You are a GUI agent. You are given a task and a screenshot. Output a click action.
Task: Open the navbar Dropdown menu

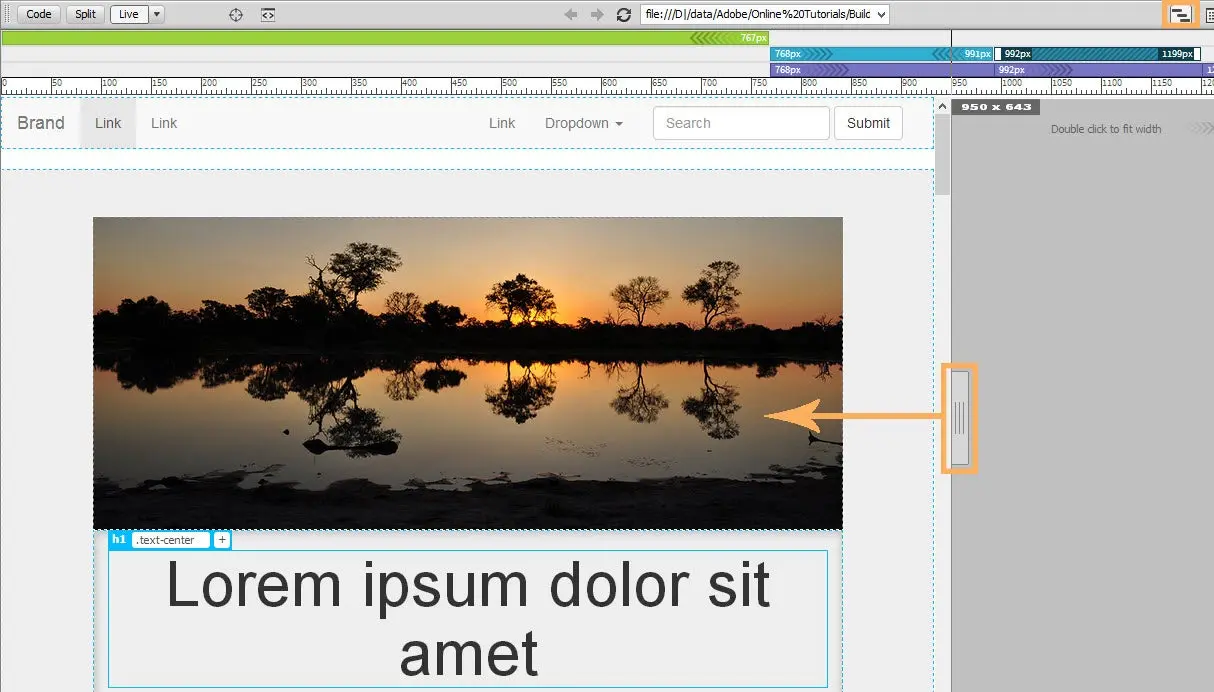click(584, 123)
